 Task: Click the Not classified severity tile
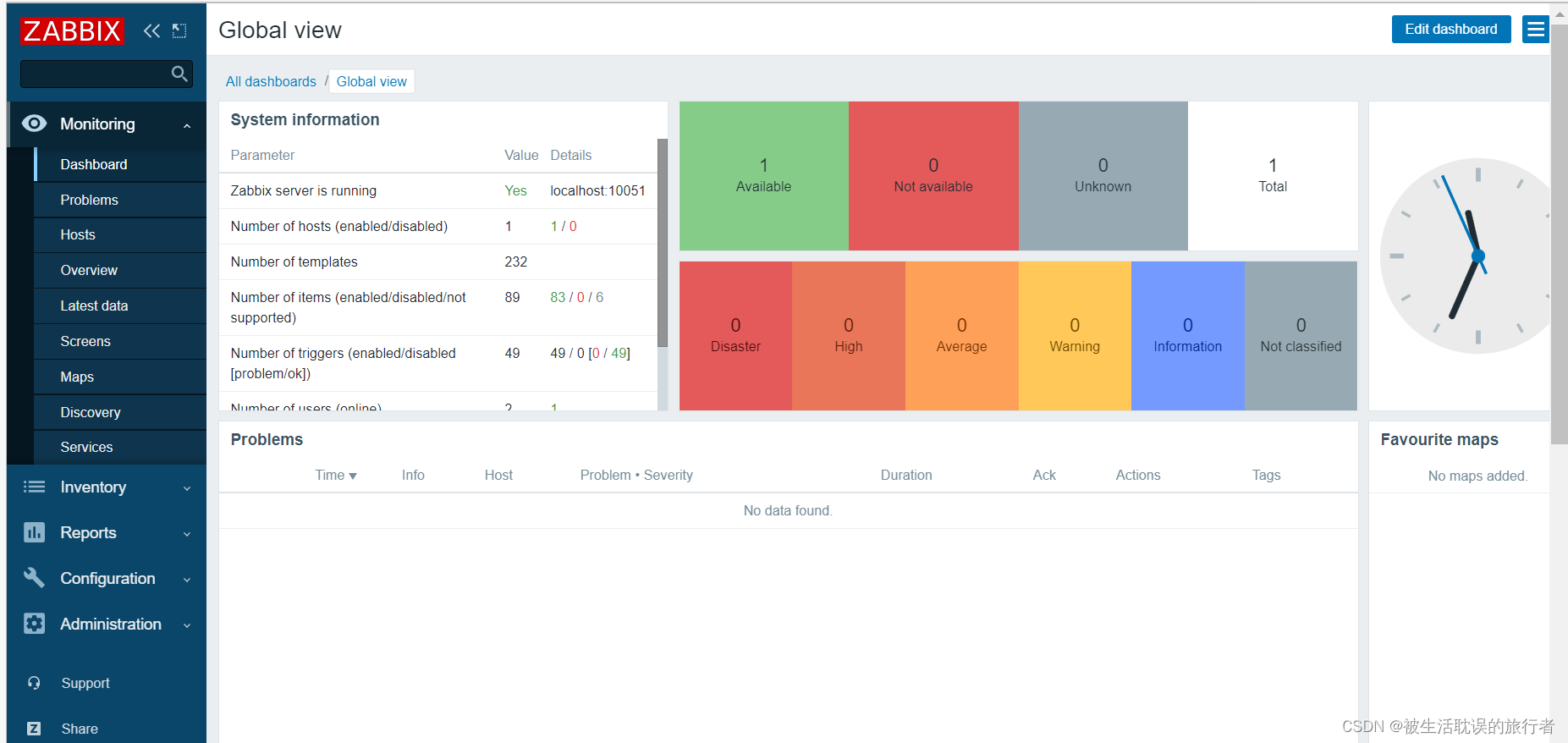pos(1301,336)
